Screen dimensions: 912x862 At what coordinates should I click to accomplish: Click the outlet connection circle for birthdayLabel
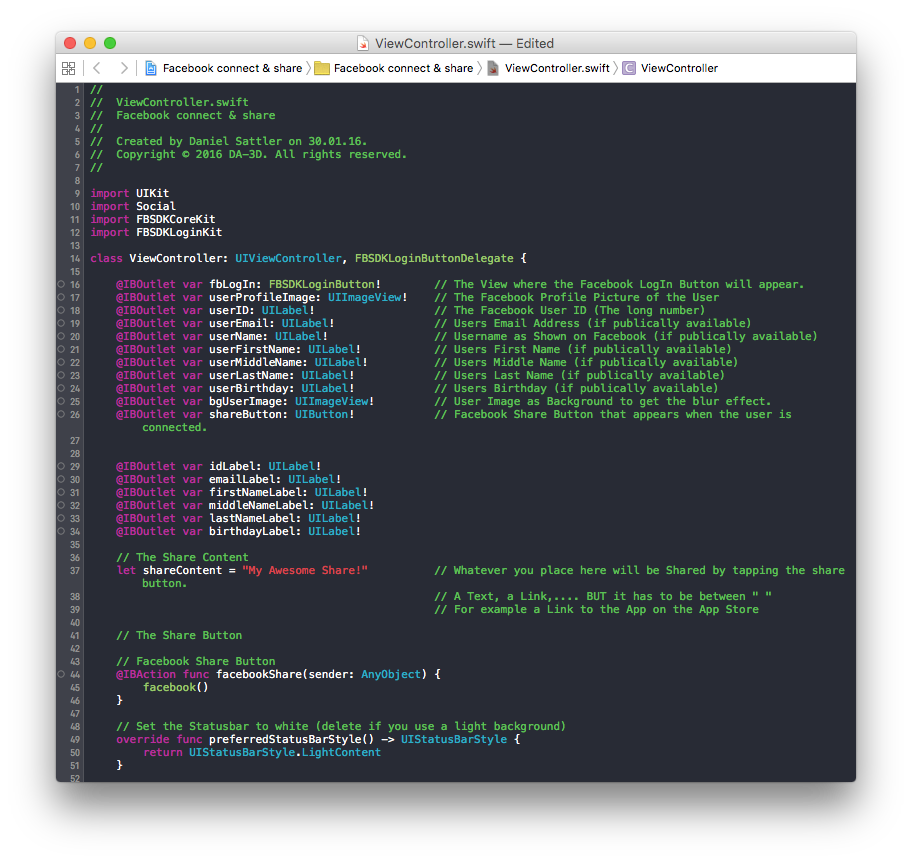61,531
